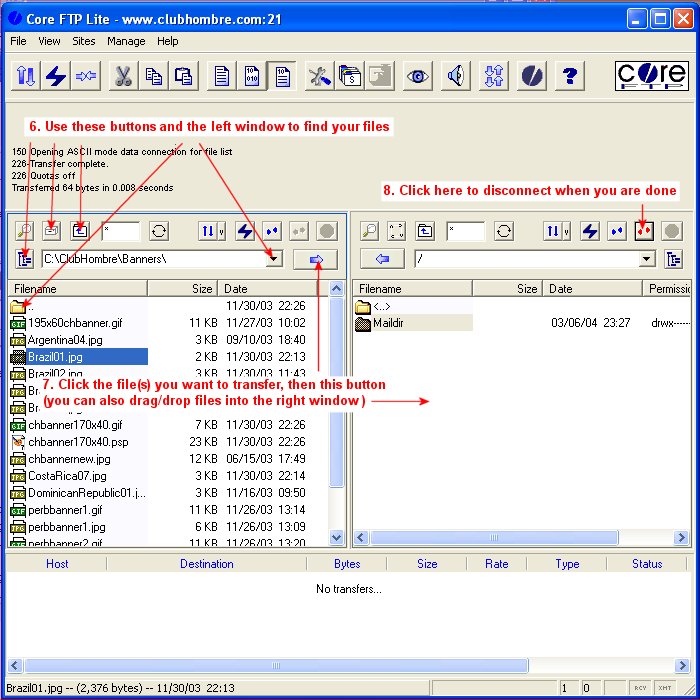700x700 pixels.
Task: Click the left-arrow download button
Action: coord(383,259)
